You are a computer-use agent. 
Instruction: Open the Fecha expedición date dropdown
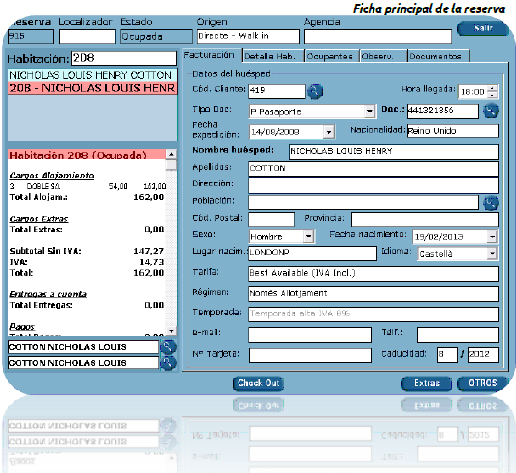(x=329, y=132)
